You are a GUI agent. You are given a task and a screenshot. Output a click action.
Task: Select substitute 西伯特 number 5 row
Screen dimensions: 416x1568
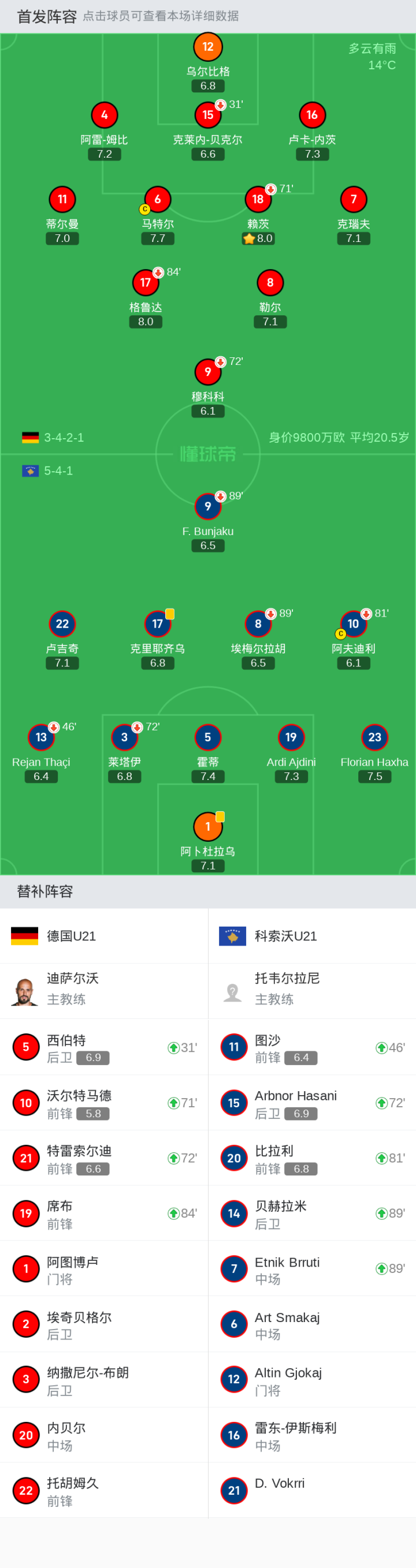click(104, 1048)
